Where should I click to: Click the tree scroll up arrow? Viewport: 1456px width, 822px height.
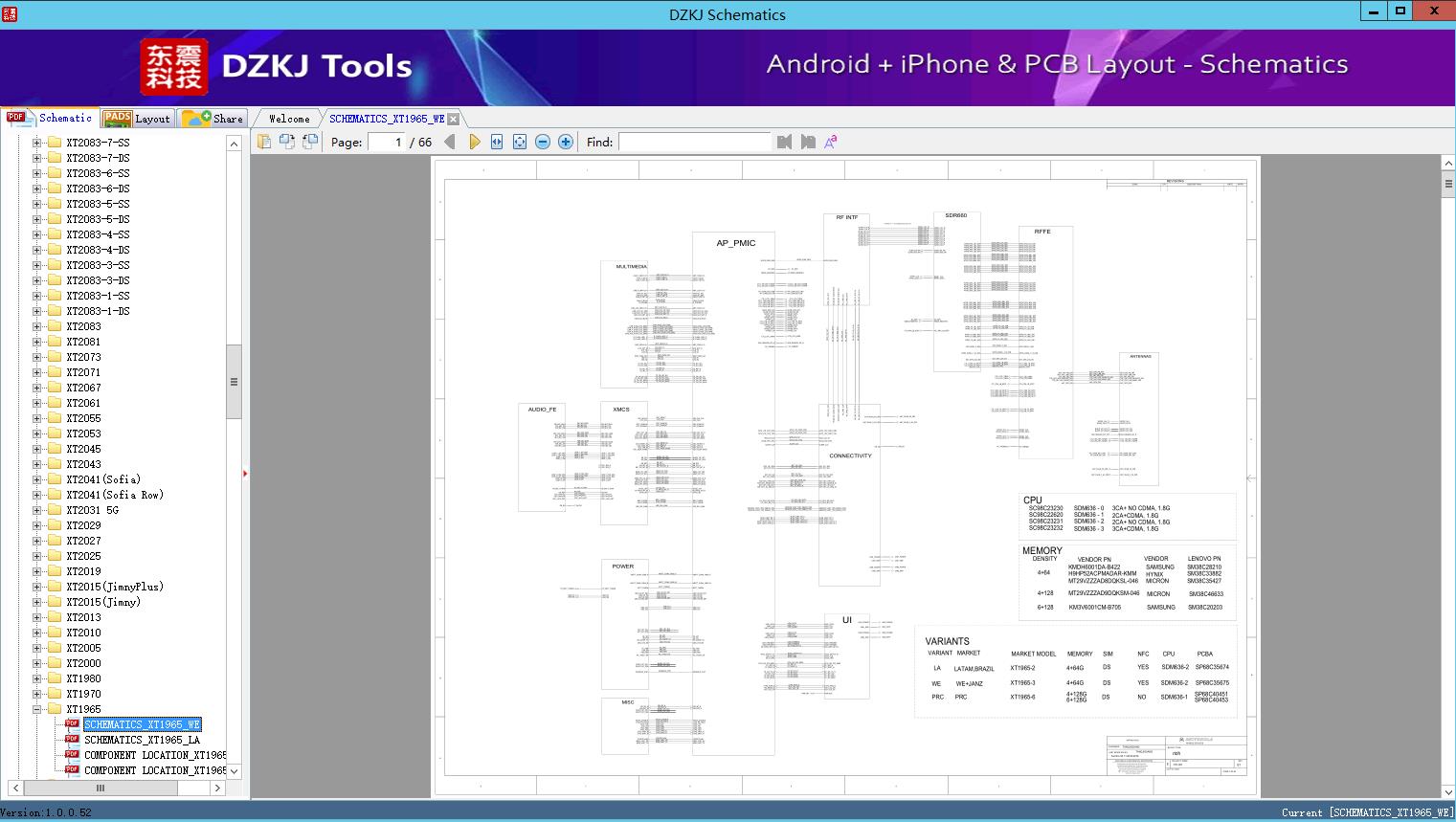pos(234,144)
